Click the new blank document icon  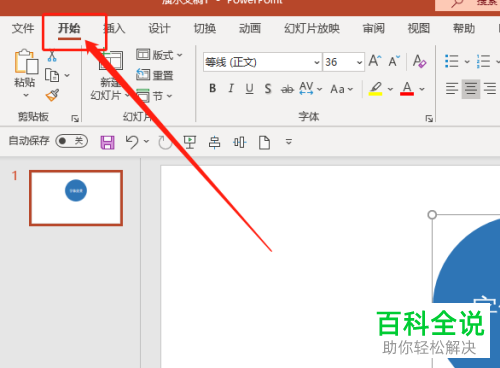click(264, 142)
